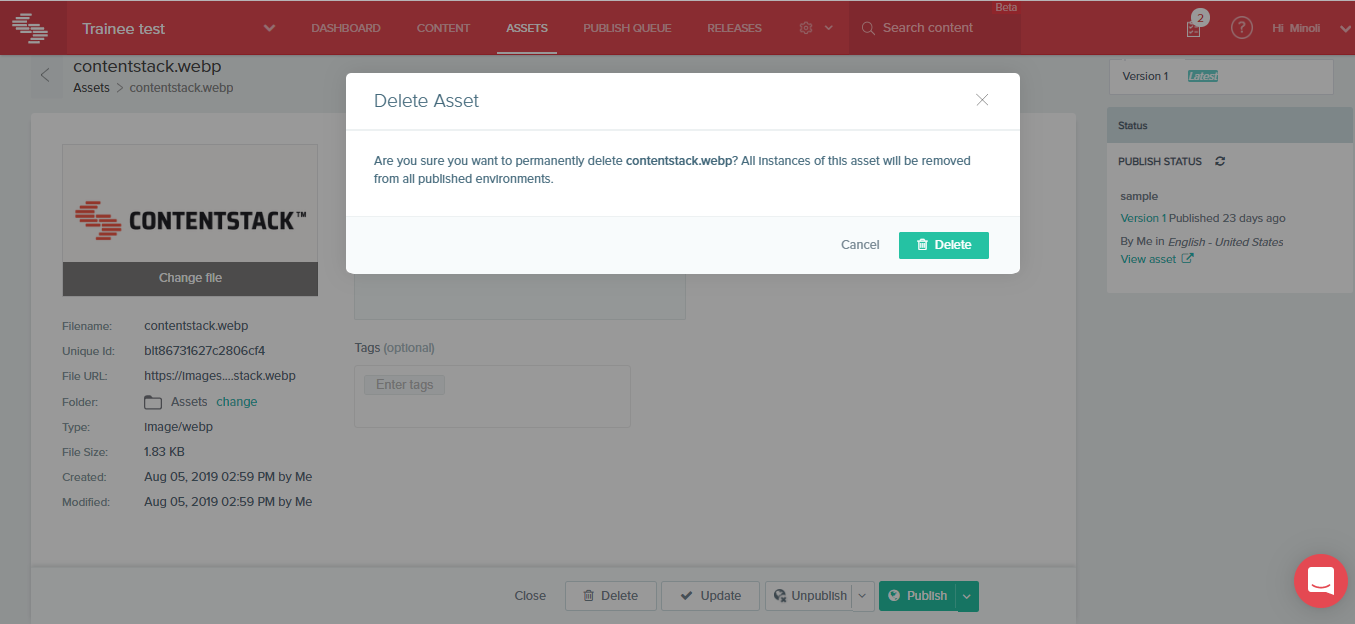Click the Contentstack logo icon
This screenshot has height=624, width=1355.
coord(30,27)
